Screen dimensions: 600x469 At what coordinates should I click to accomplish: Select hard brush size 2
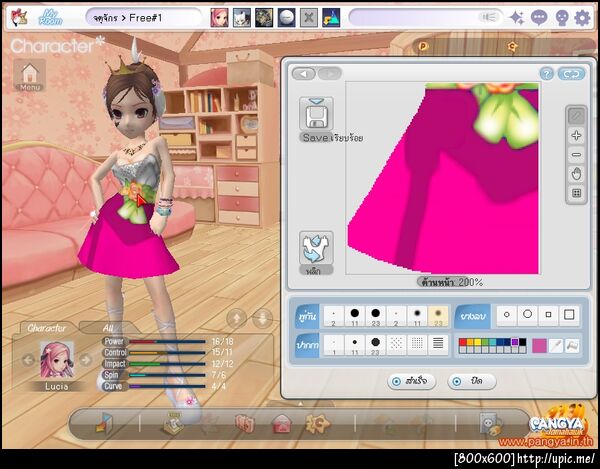tap(334, 316)
